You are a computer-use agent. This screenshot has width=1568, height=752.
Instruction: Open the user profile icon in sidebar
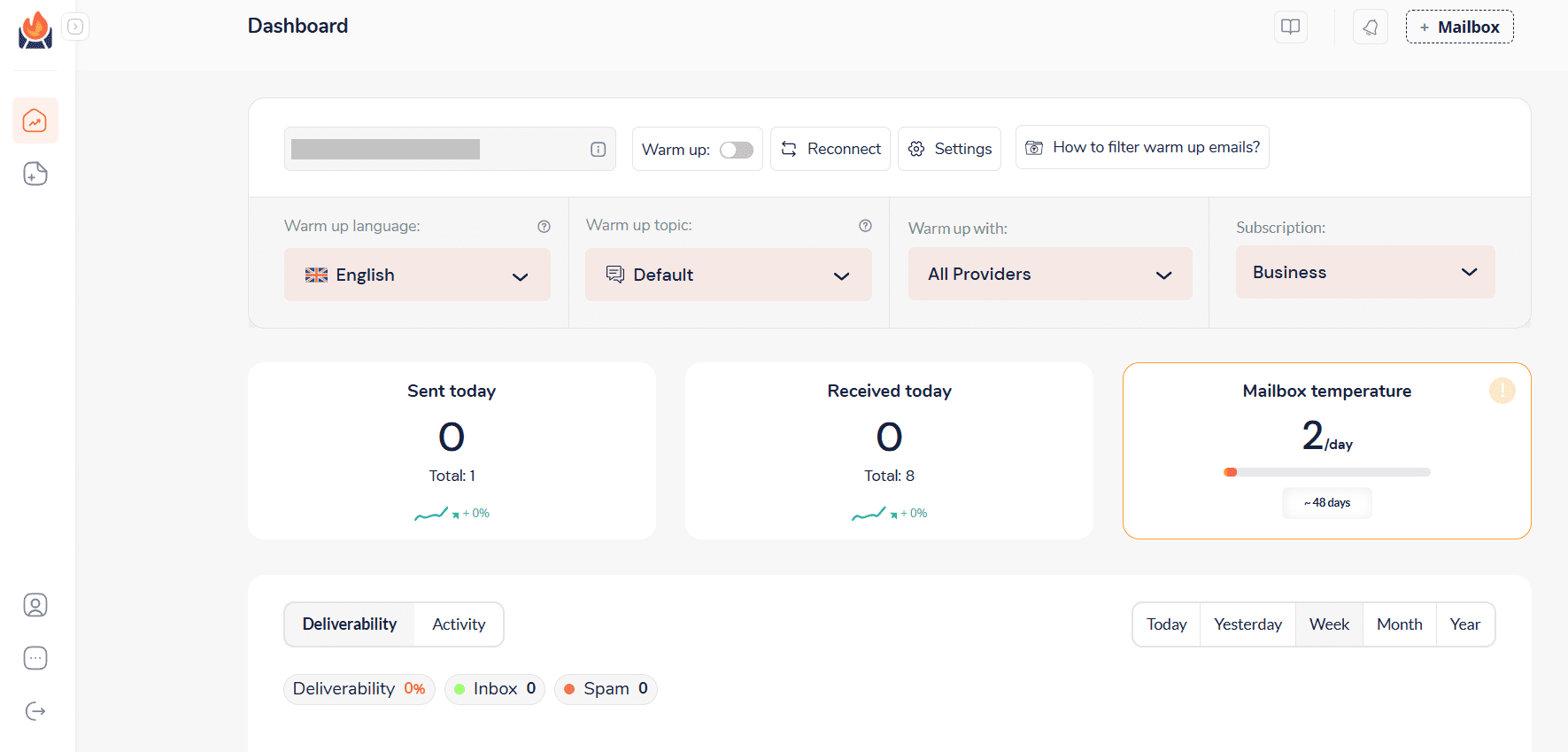tap(35, 605)
